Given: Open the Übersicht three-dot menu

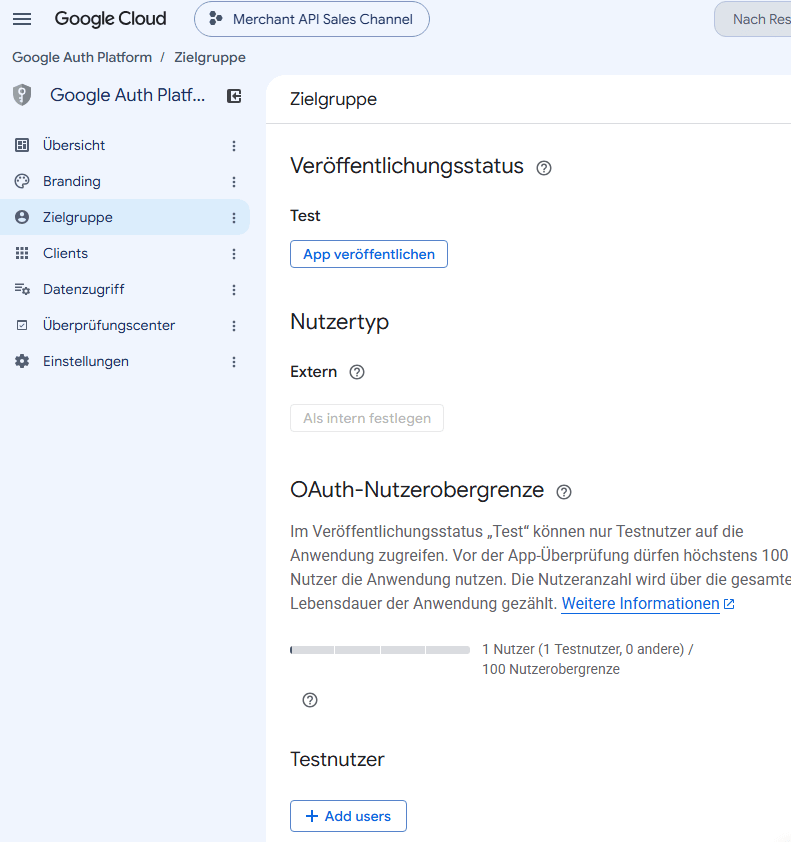Looking at the screenshot, I should pyautogui.click(x=234, y=146).
